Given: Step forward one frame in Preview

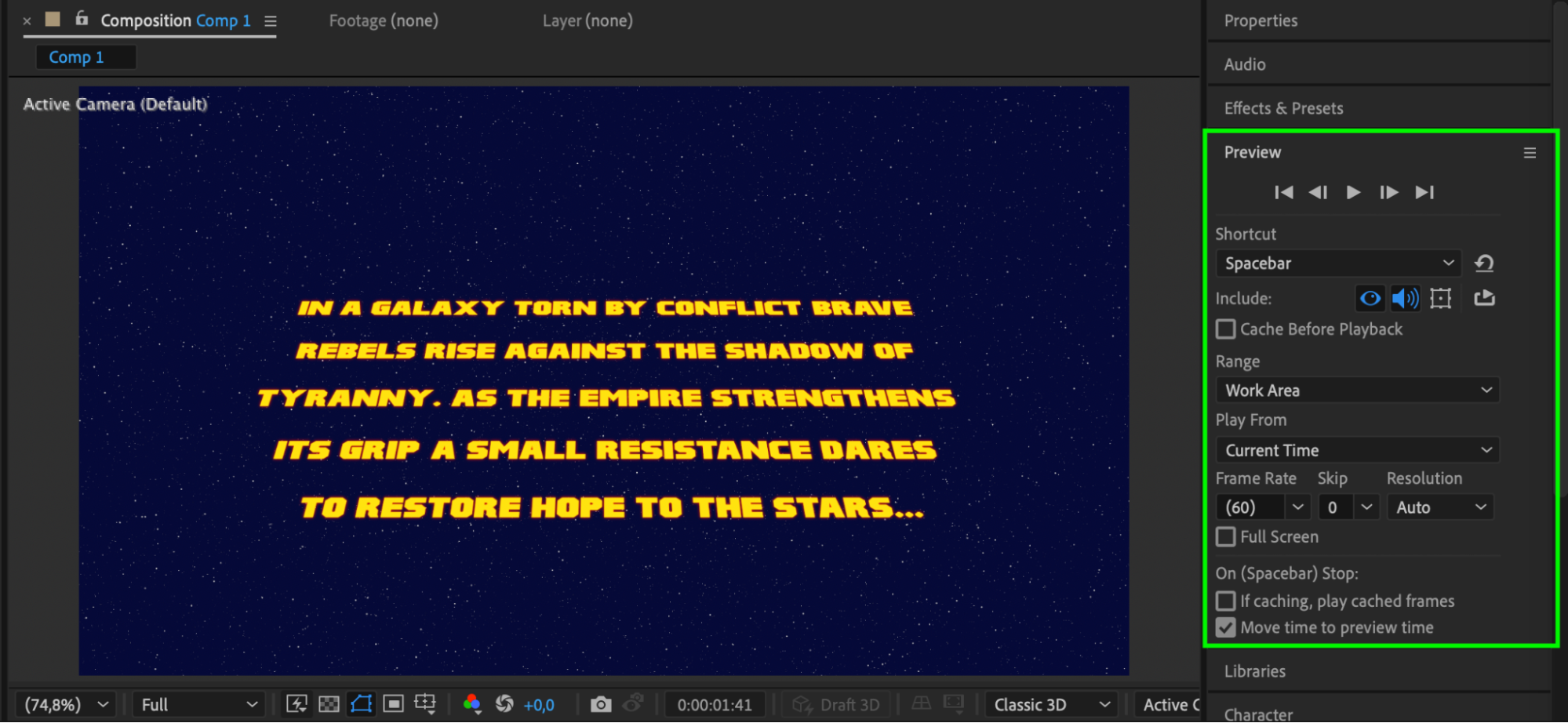Looking at the screenshot, I should point(1388,192).
